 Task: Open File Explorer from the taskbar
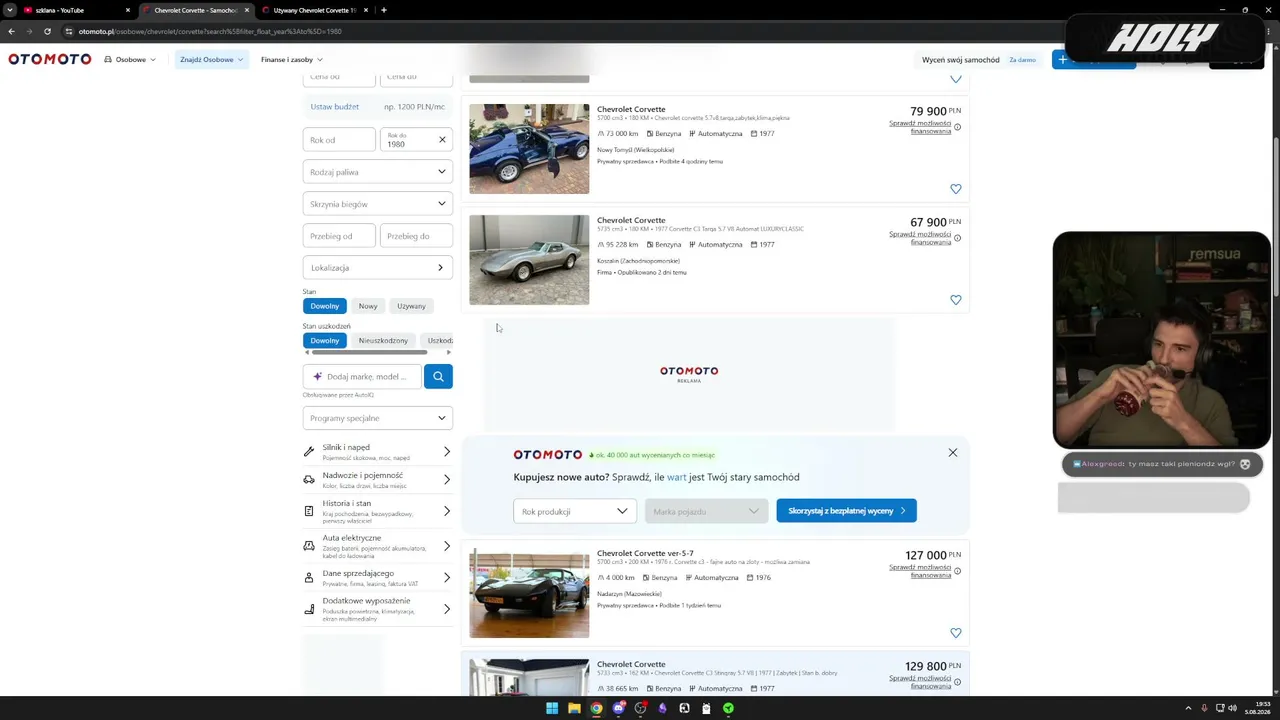pyautogui.click(x=574, y=708)
